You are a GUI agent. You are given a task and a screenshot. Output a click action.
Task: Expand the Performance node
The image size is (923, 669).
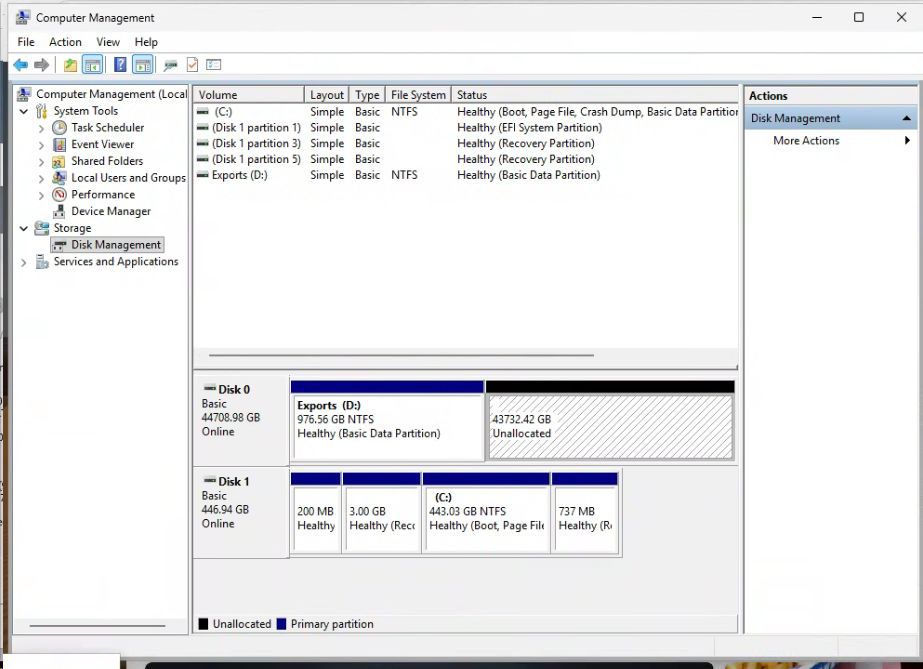pos(41,195)
